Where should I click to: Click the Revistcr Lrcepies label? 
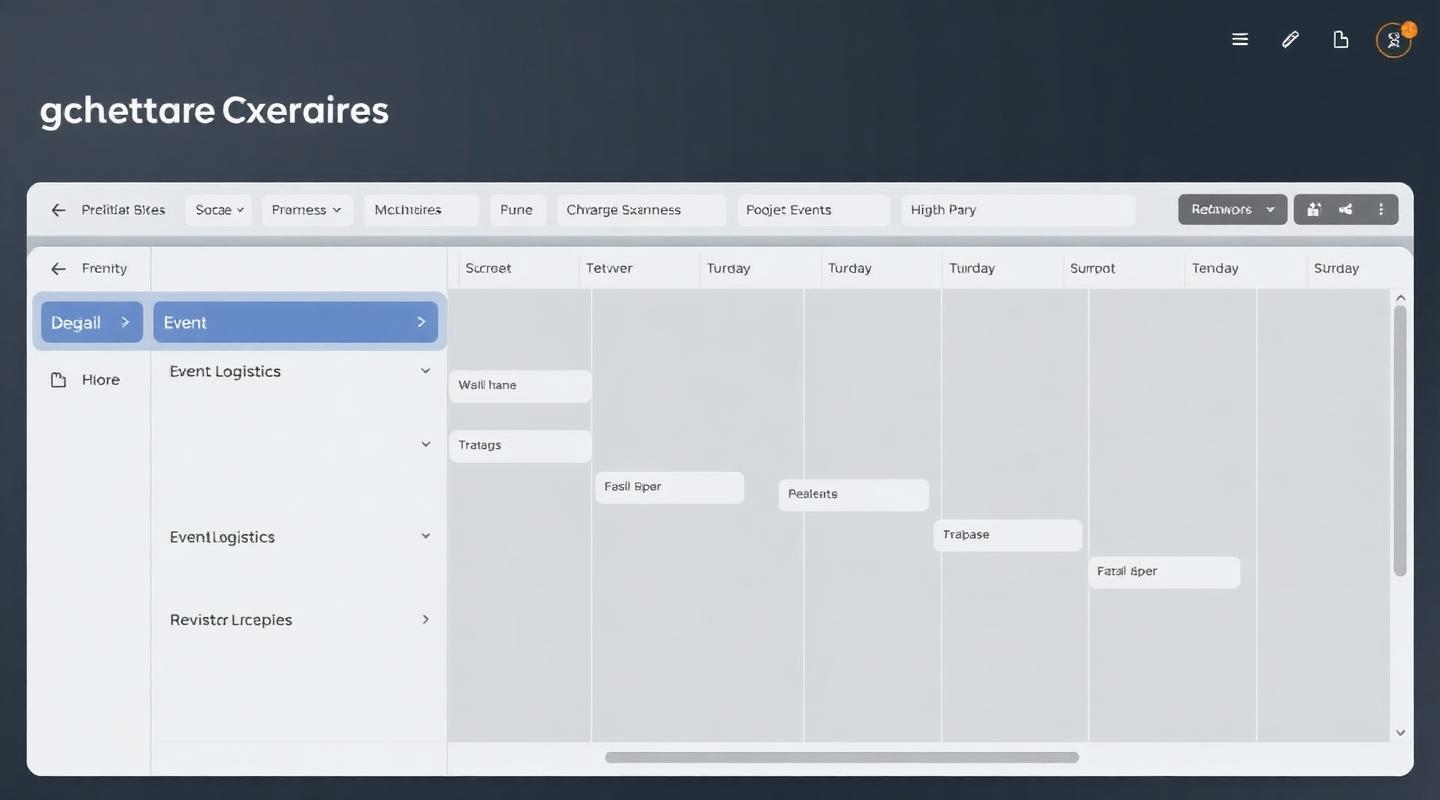(x=231, y=620)
